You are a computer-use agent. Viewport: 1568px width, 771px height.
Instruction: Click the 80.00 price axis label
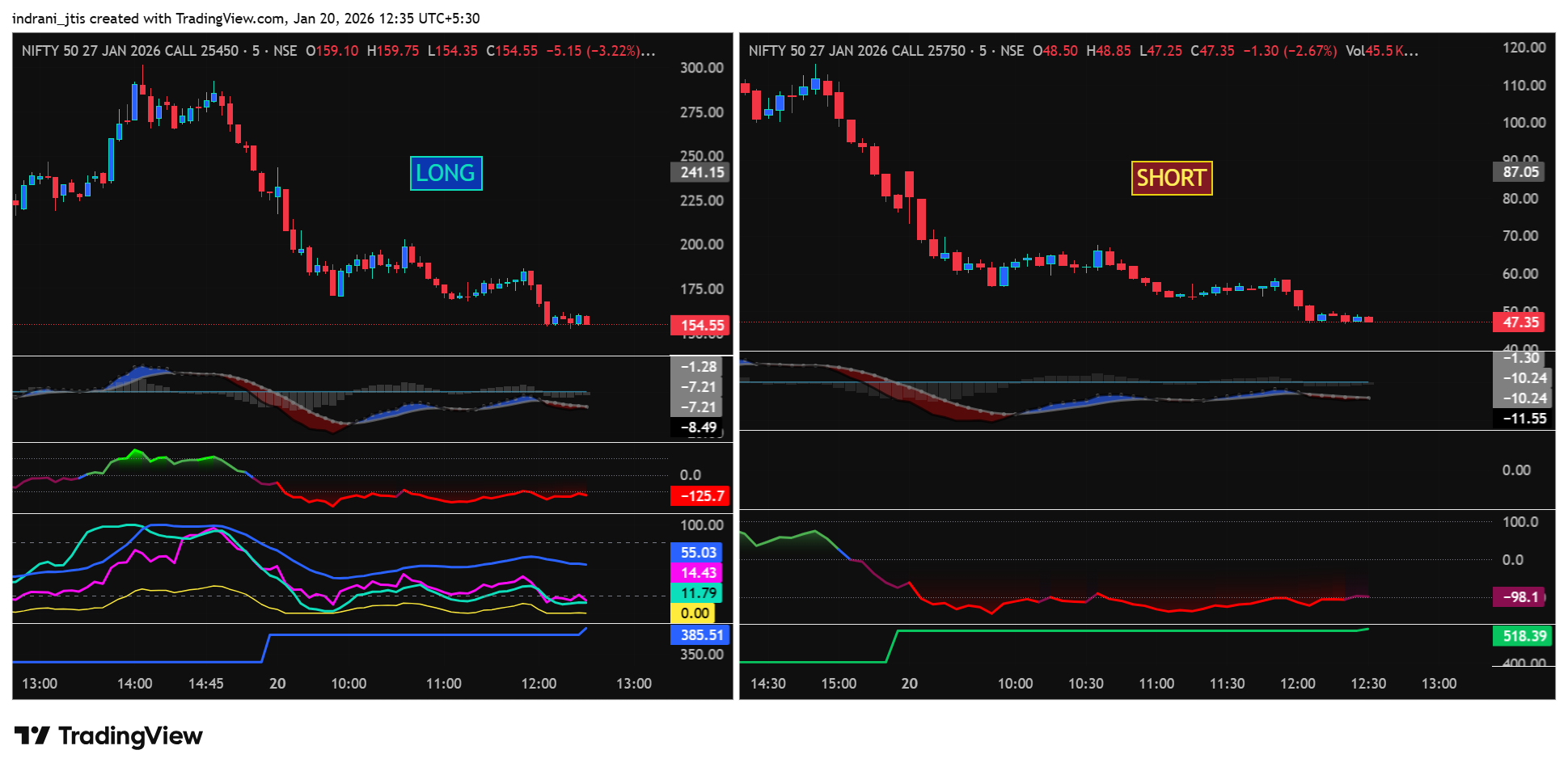pyautogui.click(x=1520, y=198)
